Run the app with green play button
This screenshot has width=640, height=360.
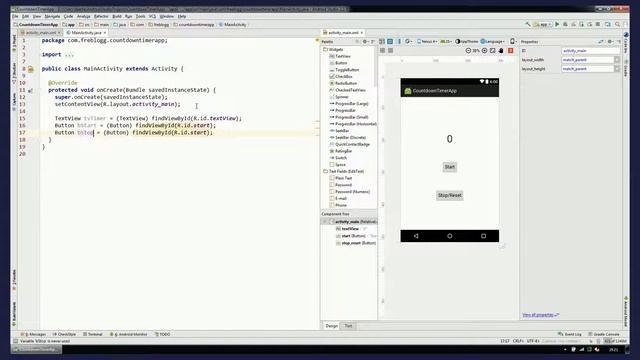click(557, 24)
